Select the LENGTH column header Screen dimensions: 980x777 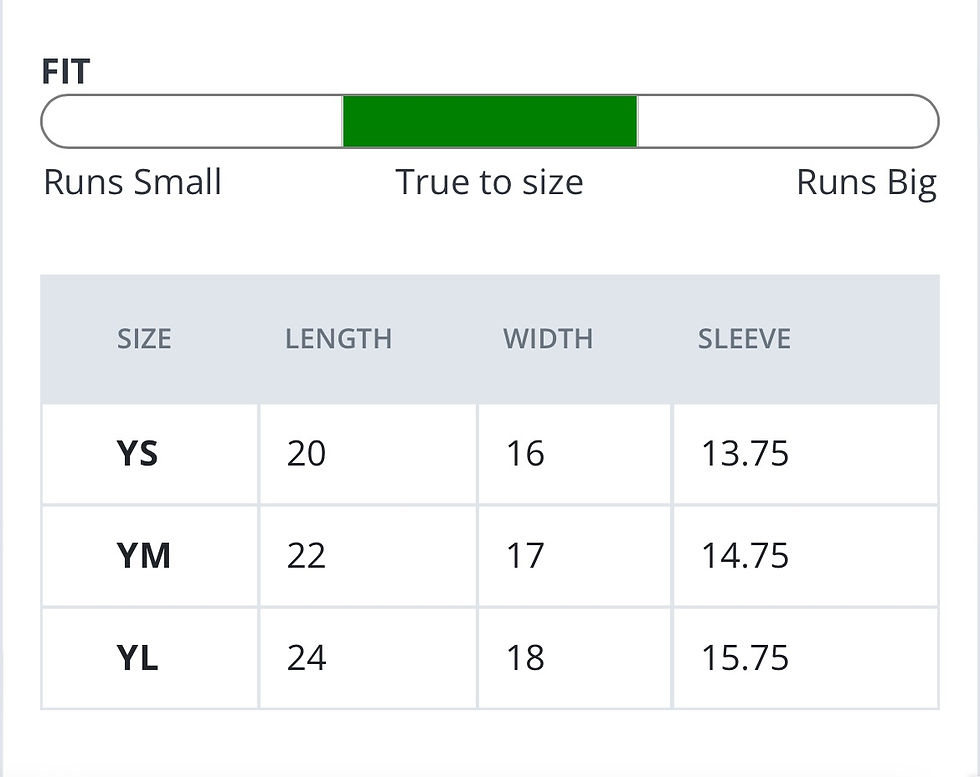point(338,339)
